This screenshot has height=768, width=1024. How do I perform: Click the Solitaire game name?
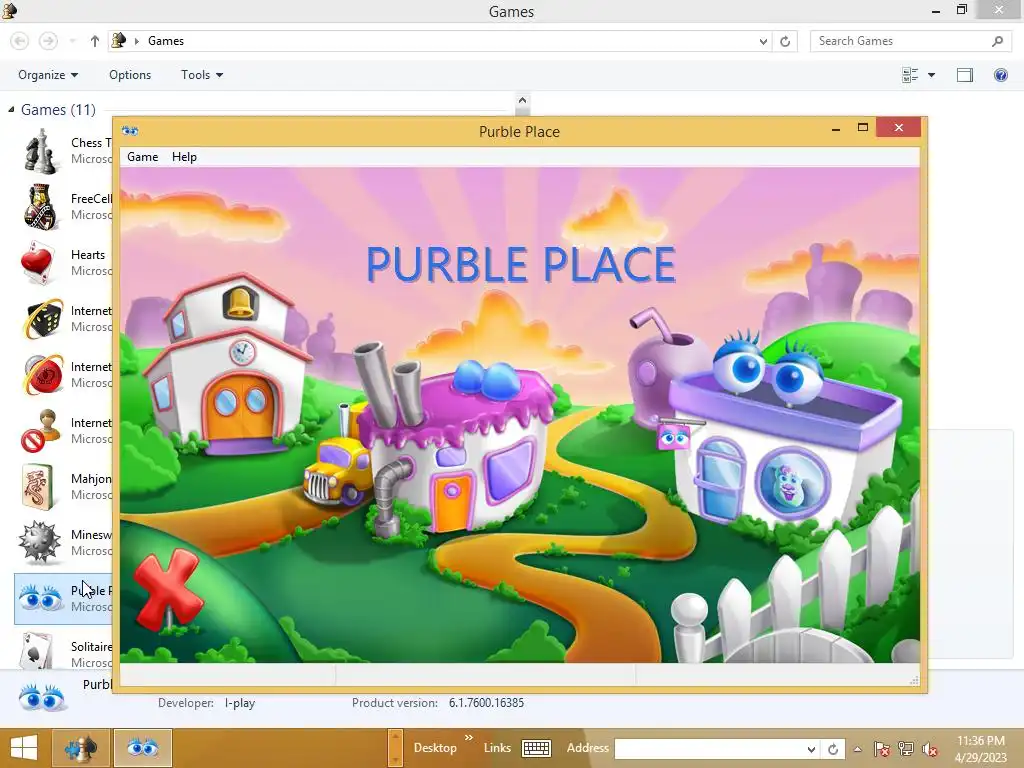tap(91, 647)
